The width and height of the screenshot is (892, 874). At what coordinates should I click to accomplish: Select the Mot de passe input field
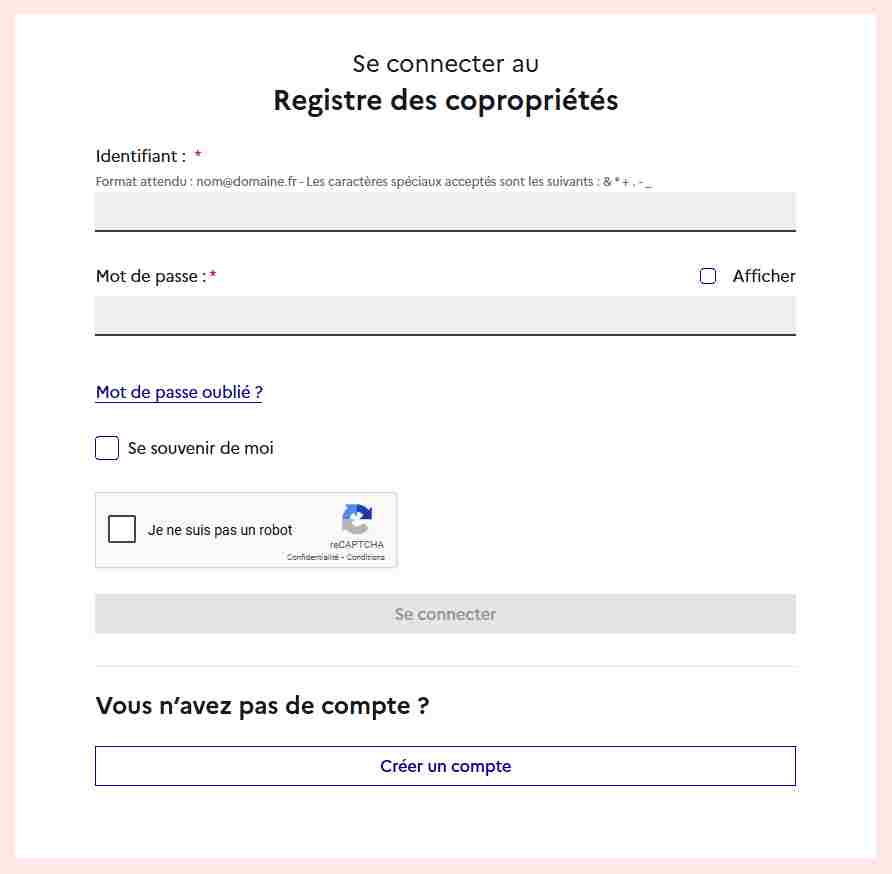[x=445, y=315]
